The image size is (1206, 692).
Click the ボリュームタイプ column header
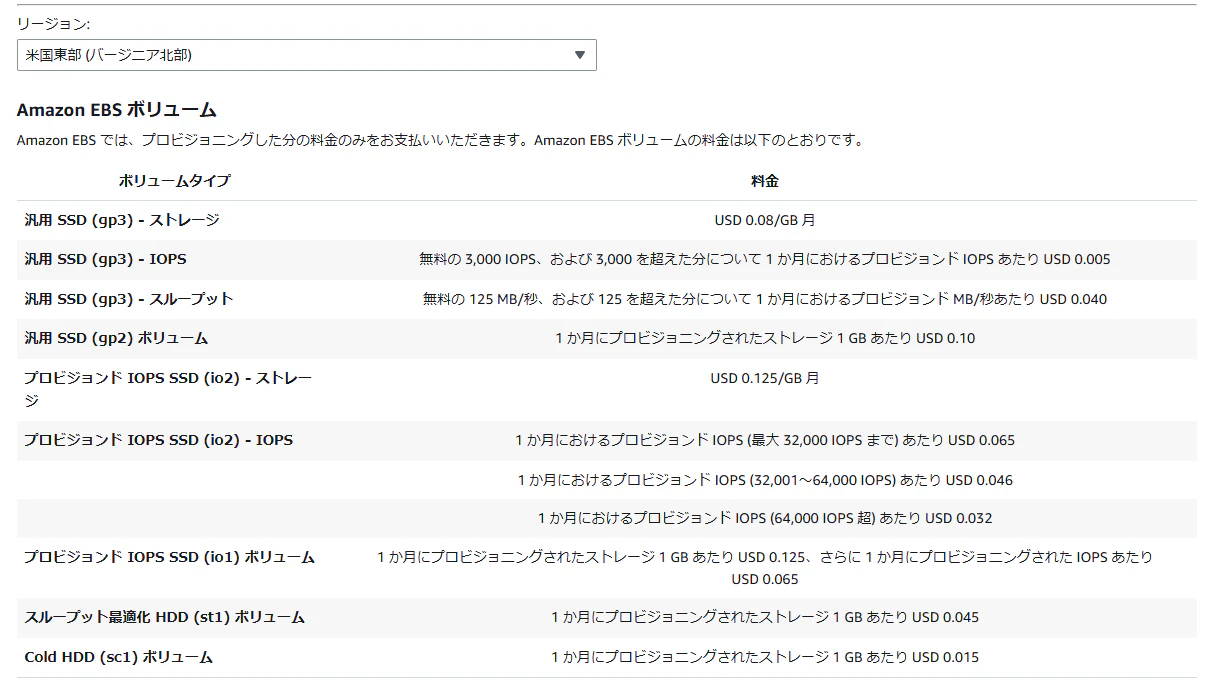[x=174, y=181]
